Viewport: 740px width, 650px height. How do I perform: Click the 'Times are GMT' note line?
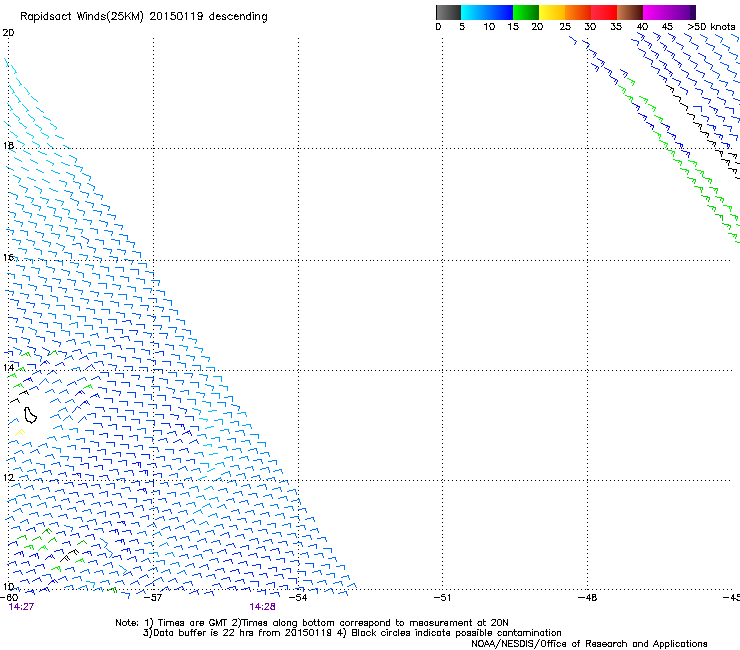pos(311,623)
